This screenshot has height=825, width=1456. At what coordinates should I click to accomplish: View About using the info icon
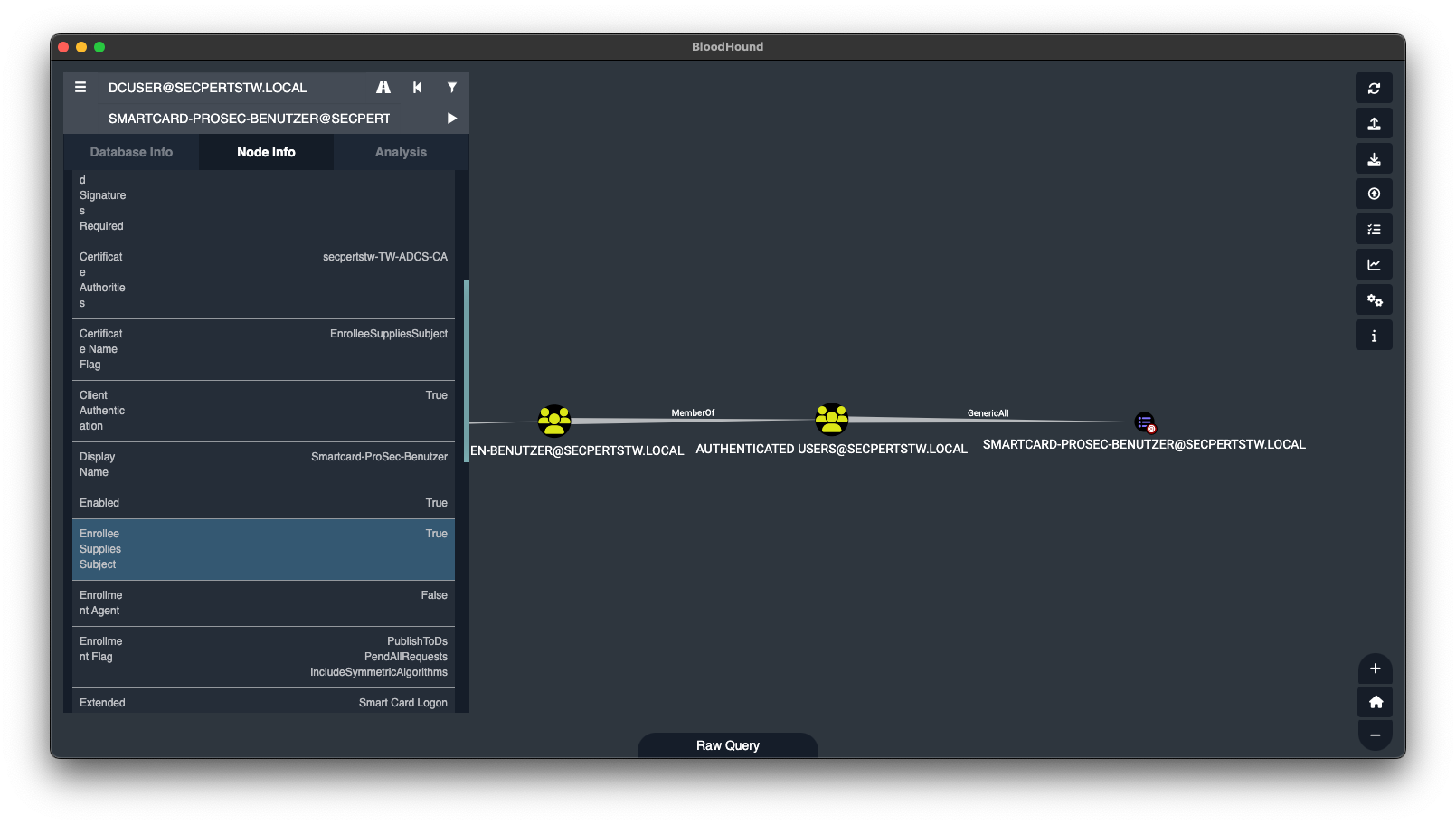(1374, 335)
